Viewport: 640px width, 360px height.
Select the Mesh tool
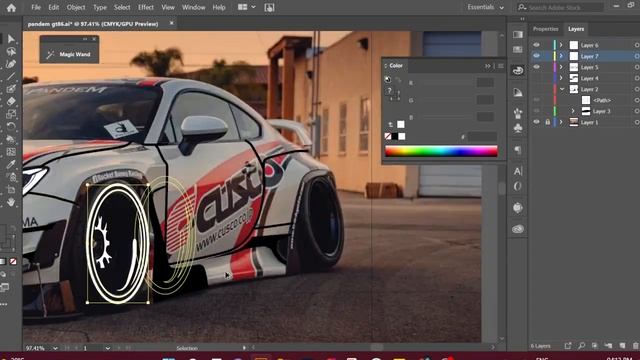11,151
